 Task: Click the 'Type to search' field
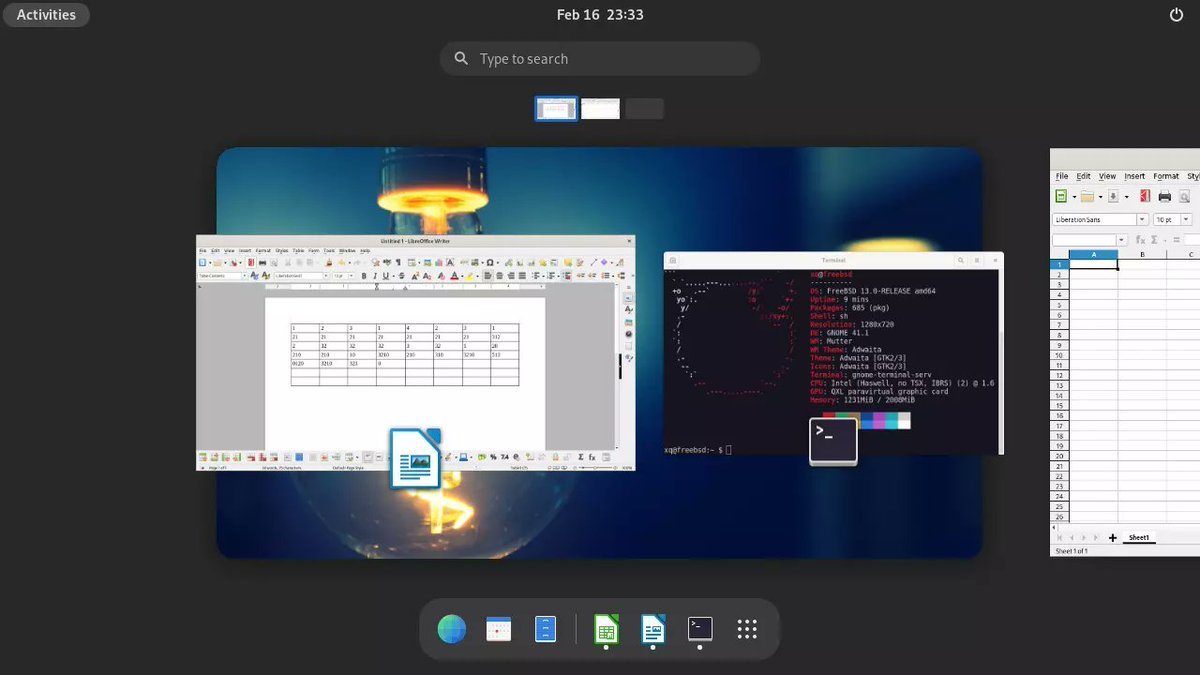(x=600, y=59)
